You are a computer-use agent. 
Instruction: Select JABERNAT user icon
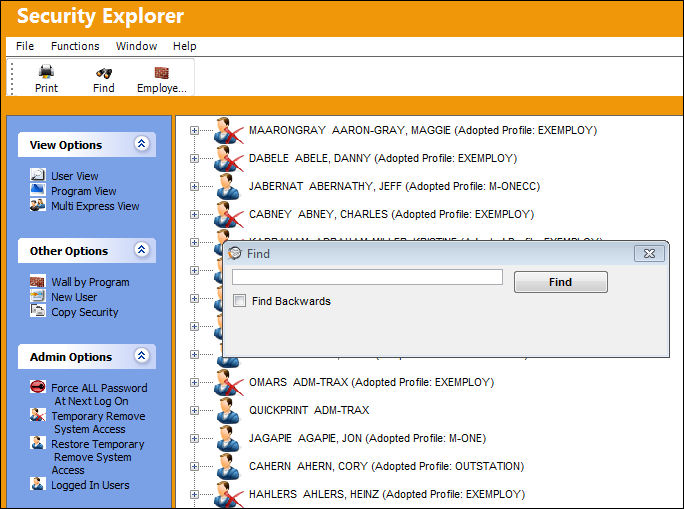[x=228, y=186]
